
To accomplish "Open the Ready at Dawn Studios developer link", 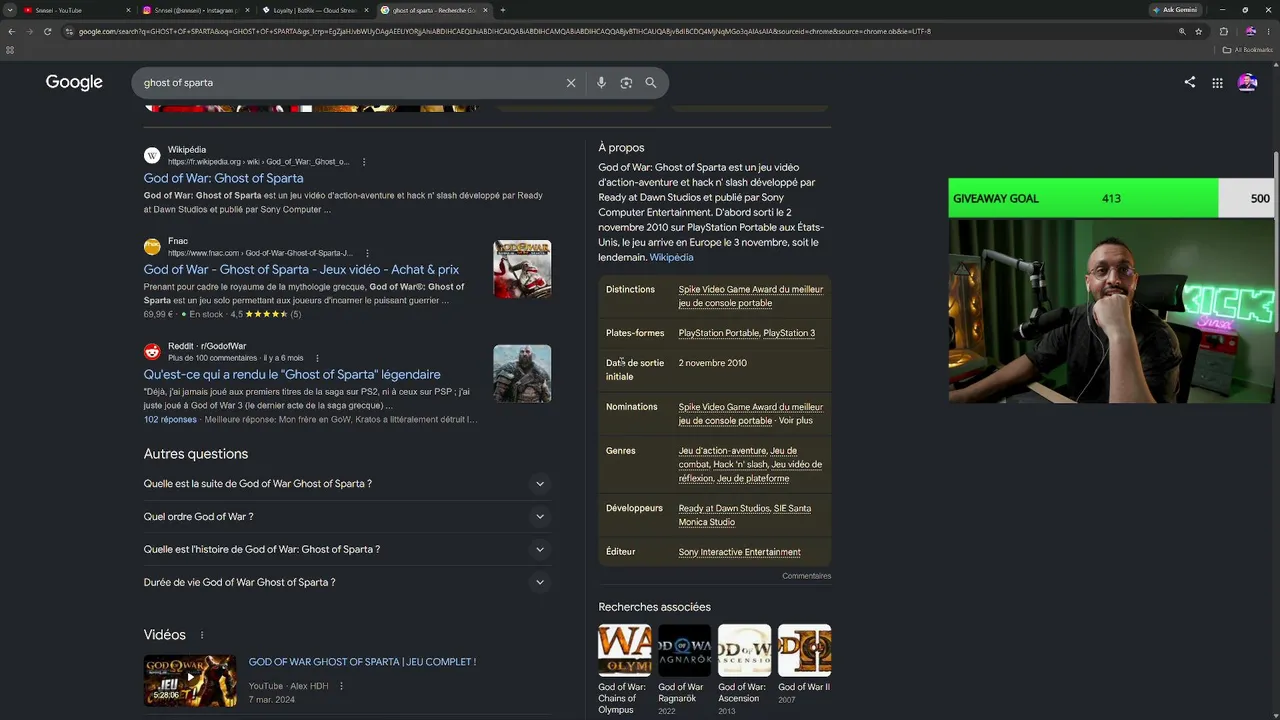I will 724,508.
